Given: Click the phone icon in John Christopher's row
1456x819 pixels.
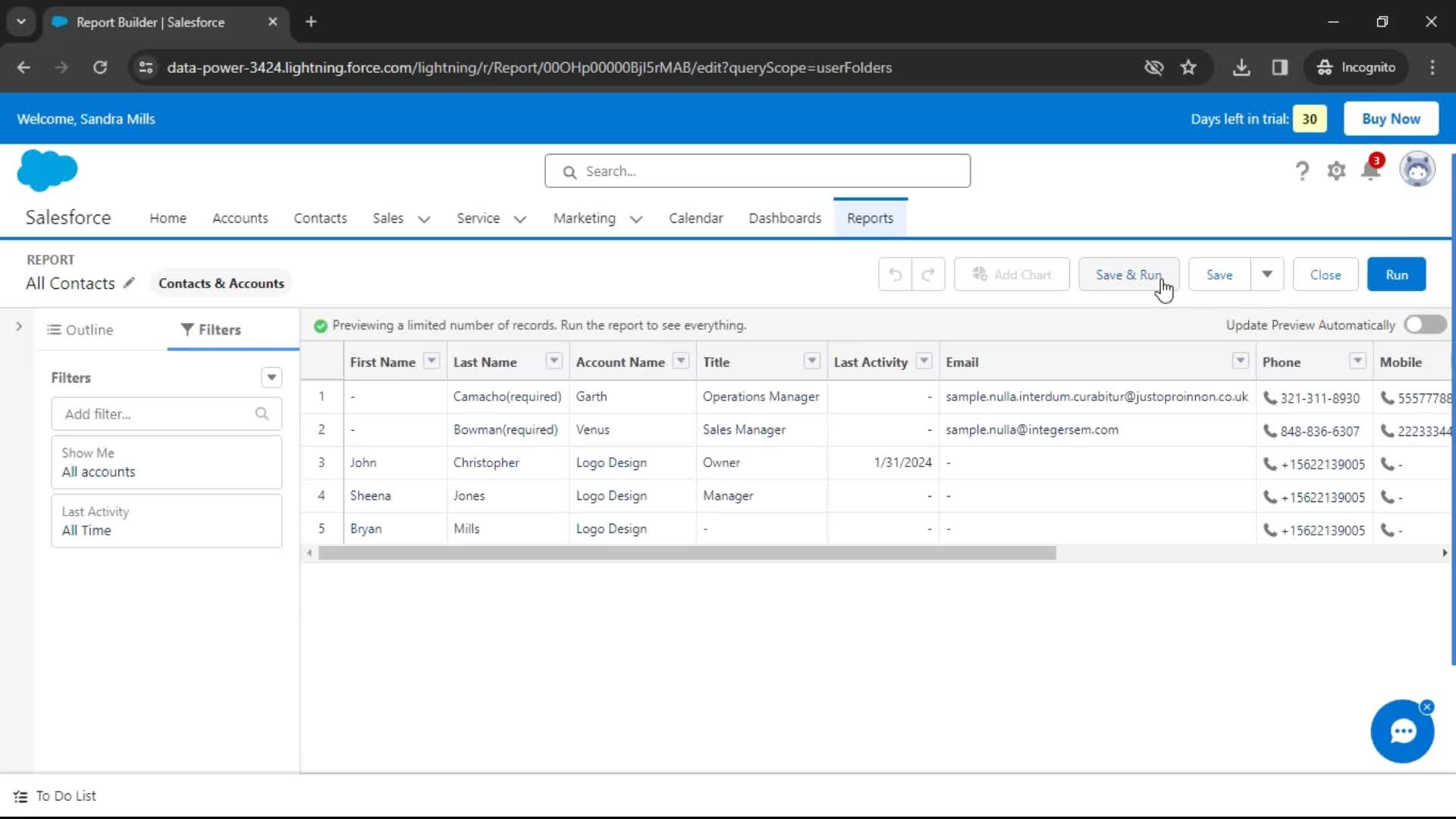Looking at the screenshot, I should click(1269, 463).
